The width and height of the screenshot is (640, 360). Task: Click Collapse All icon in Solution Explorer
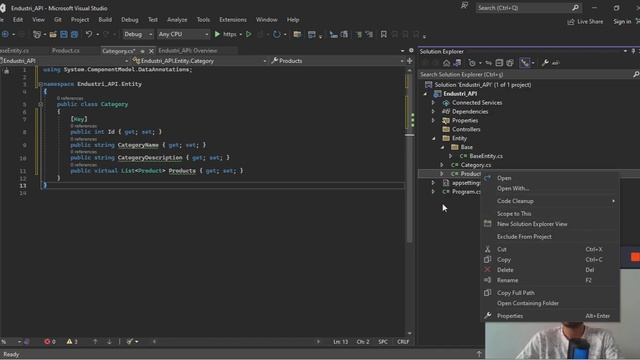pos(499,63)
